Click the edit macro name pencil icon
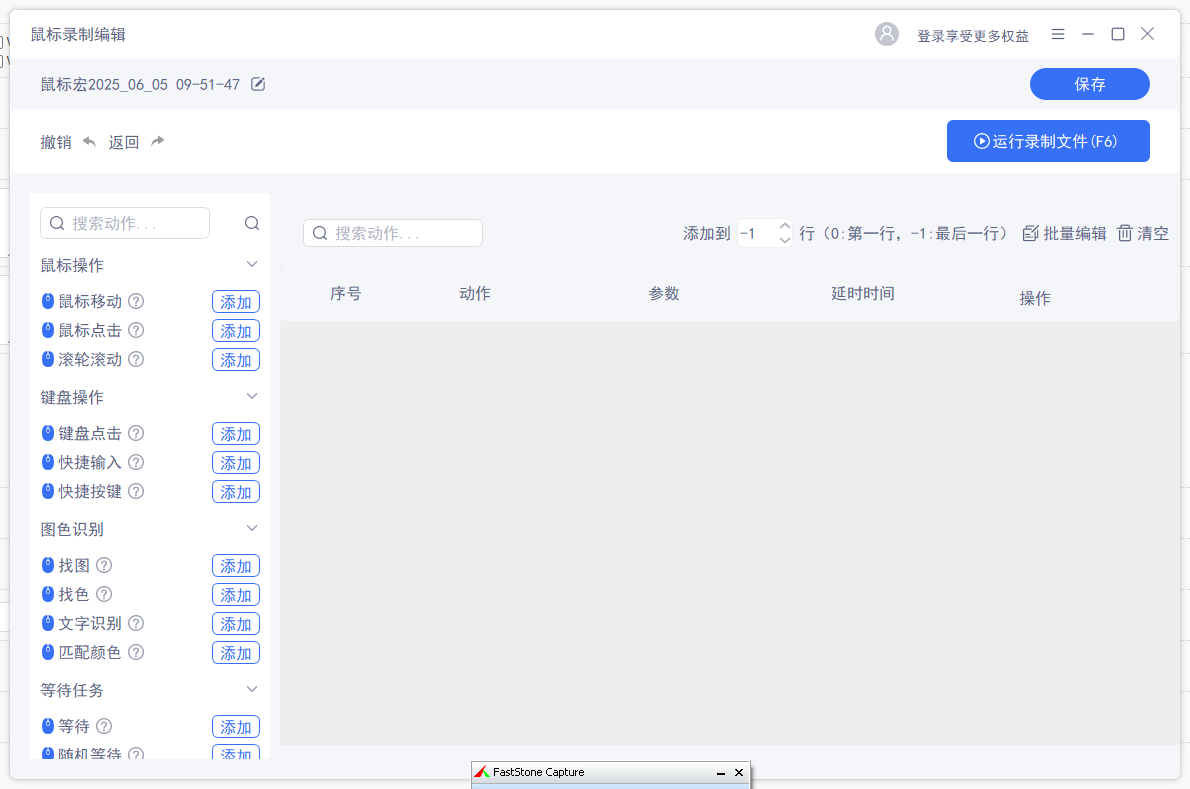Viewport: 1190px width, 789px height. click(x=258, y=84)
